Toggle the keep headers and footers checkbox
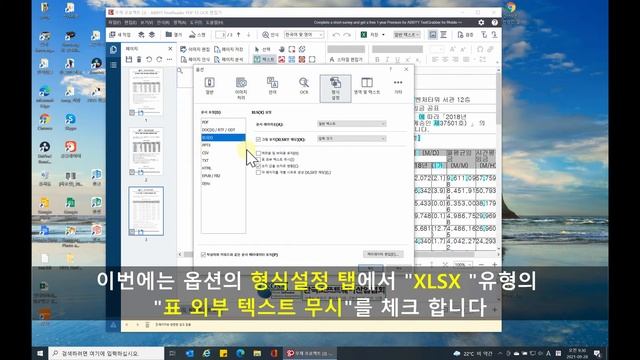Image resolution: width=640 pixels, height=360 pixels. [x=258, y=153]
